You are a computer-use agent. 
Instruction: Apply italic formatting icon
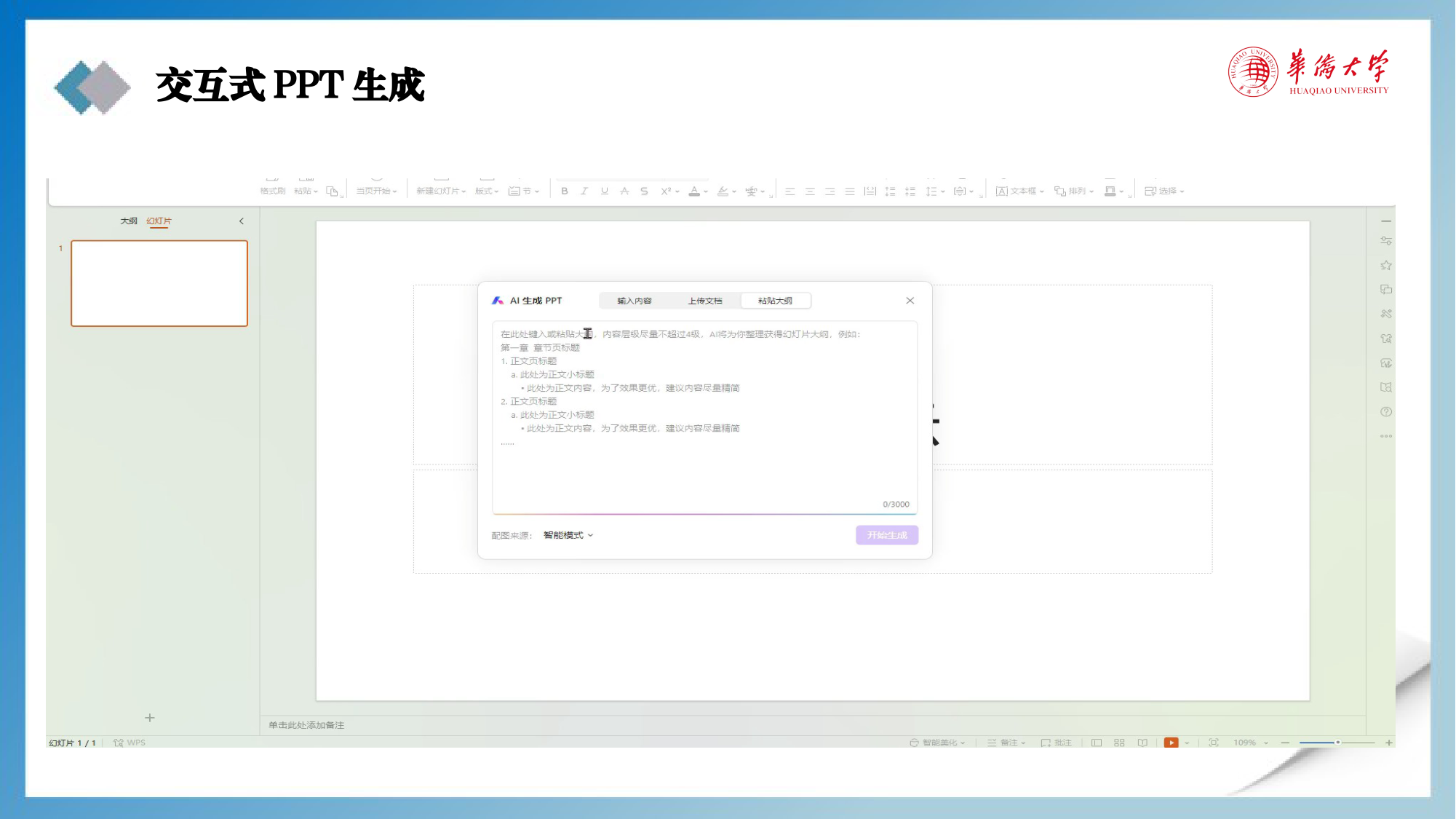(584, 191)
